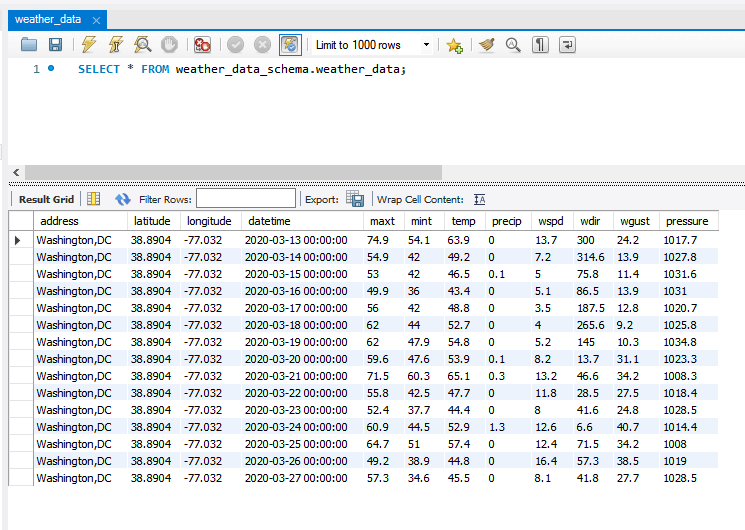Save snippet using the star icon
The width and height of the screenshot is (745, 530).
coord(454,45)
